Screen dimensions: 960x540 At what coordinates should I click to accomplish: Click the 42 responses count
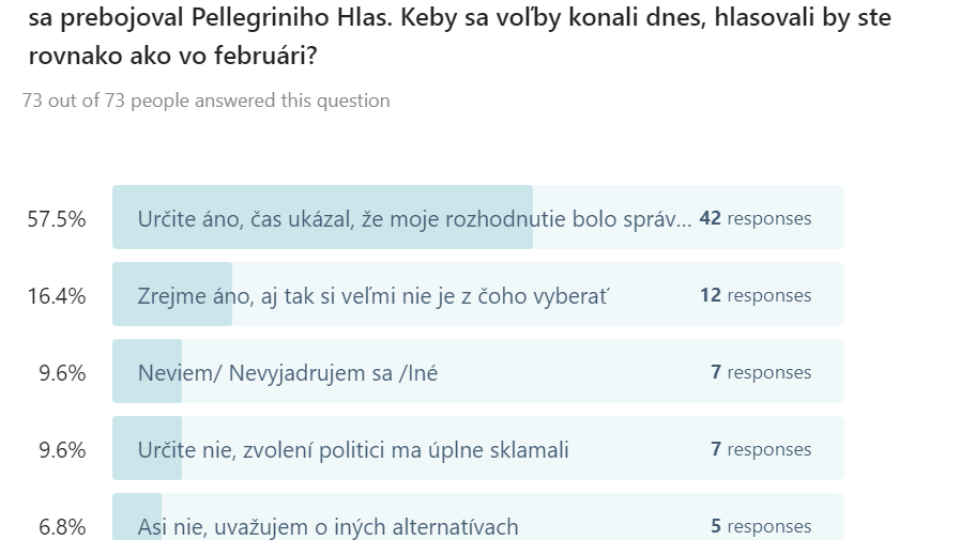pos(756,219)
